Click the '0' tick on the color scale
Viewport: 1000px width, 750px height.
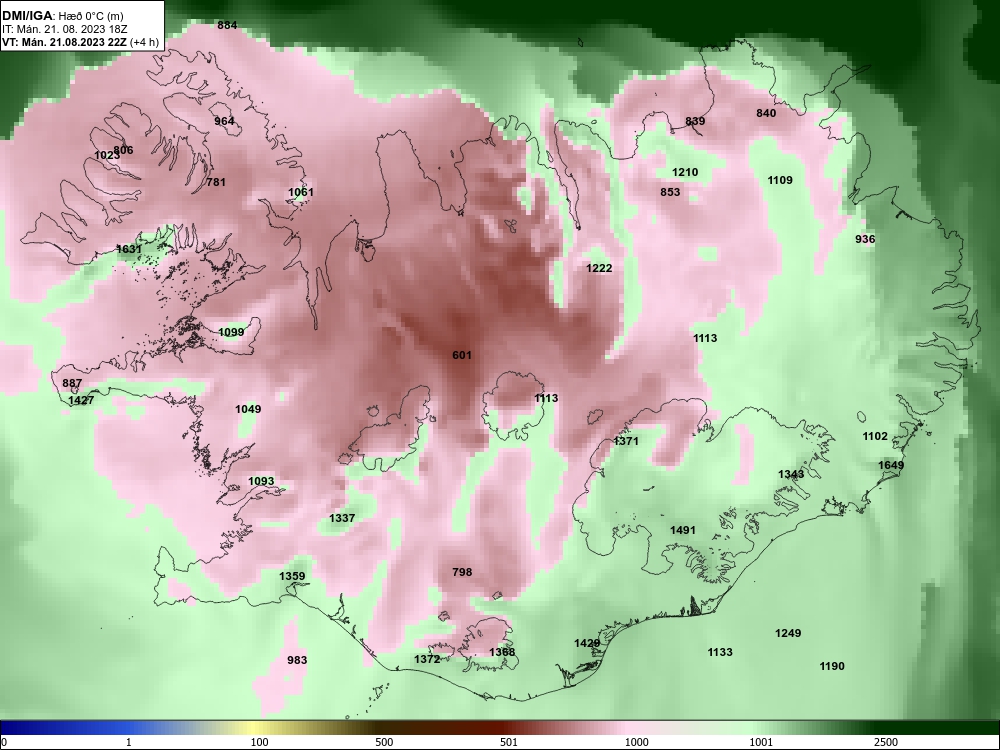click(3, 742)
